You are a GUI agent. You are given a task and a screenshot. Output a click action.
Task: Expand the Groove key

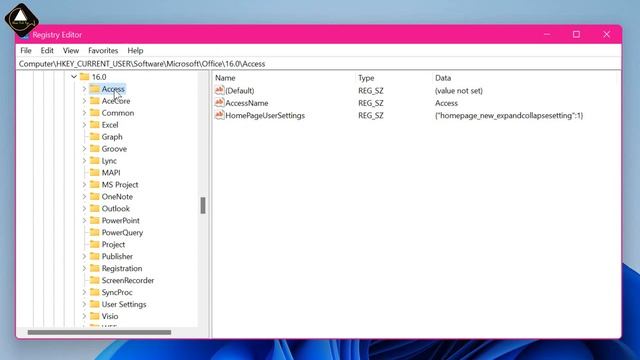(x=84, y=149)
